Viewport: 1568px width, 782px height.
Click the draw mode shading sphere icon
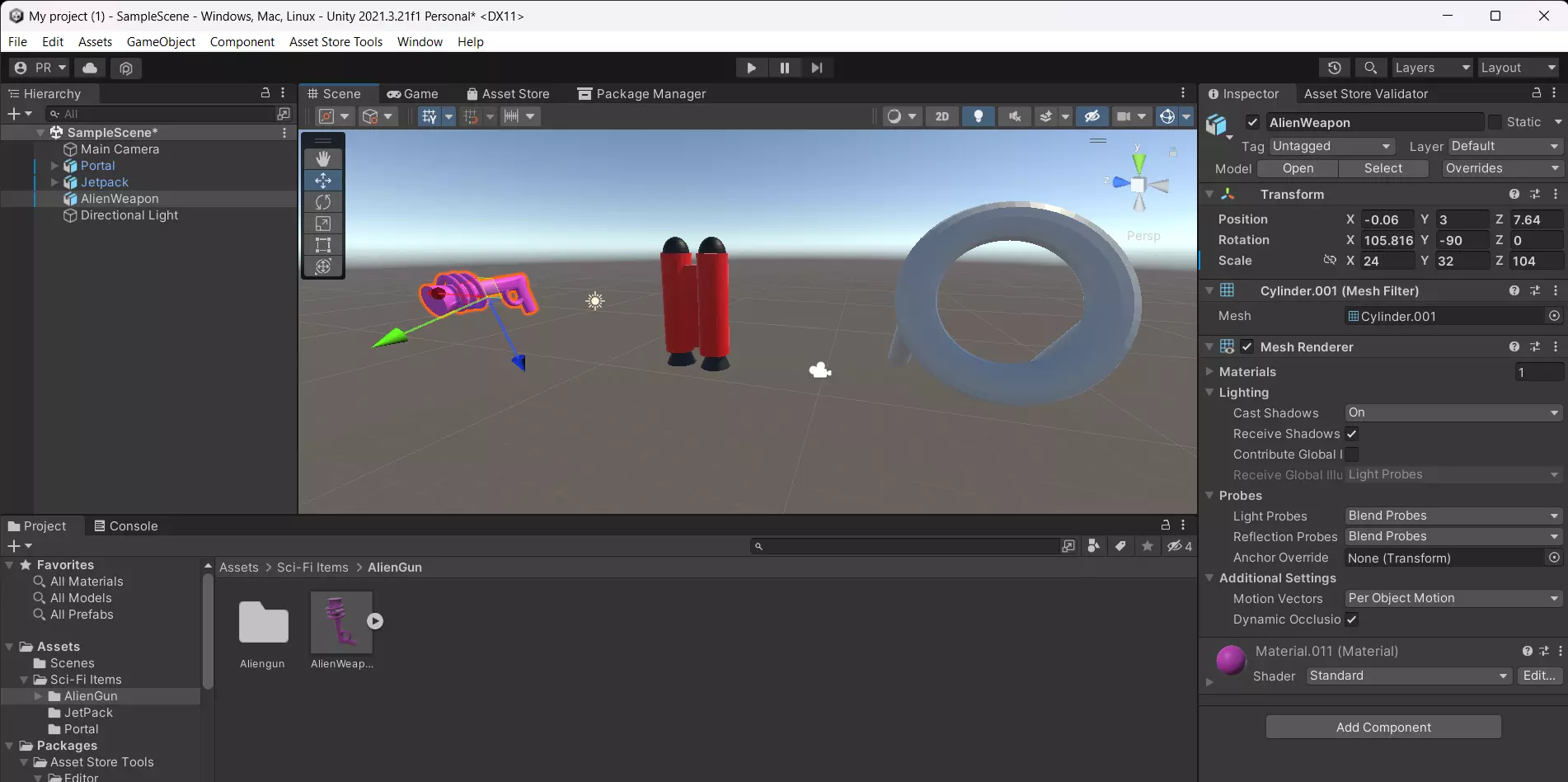coord(894,116)
